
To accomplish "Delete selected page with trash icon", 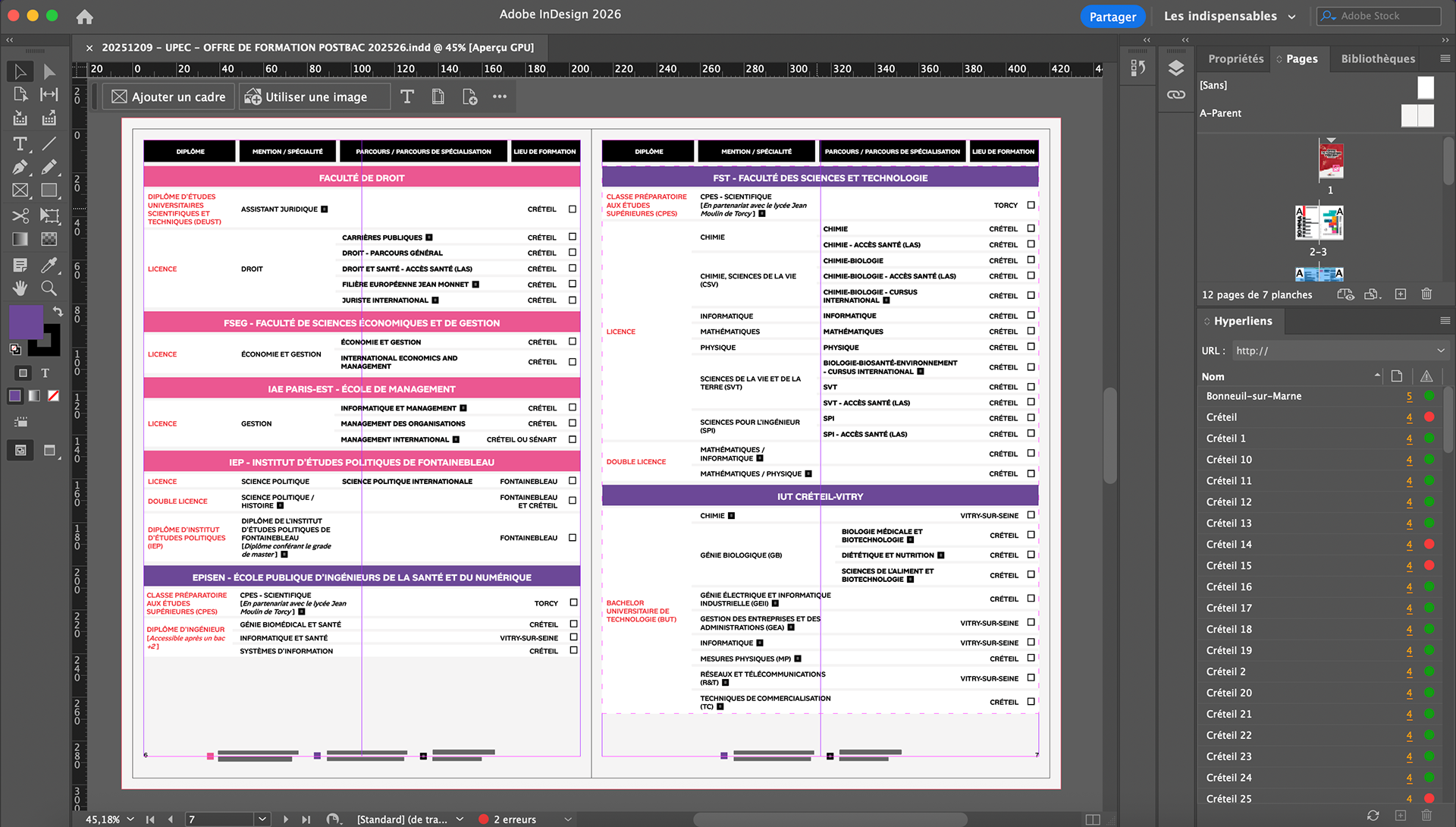I will pyautogui.click(x=1426, y=294).
